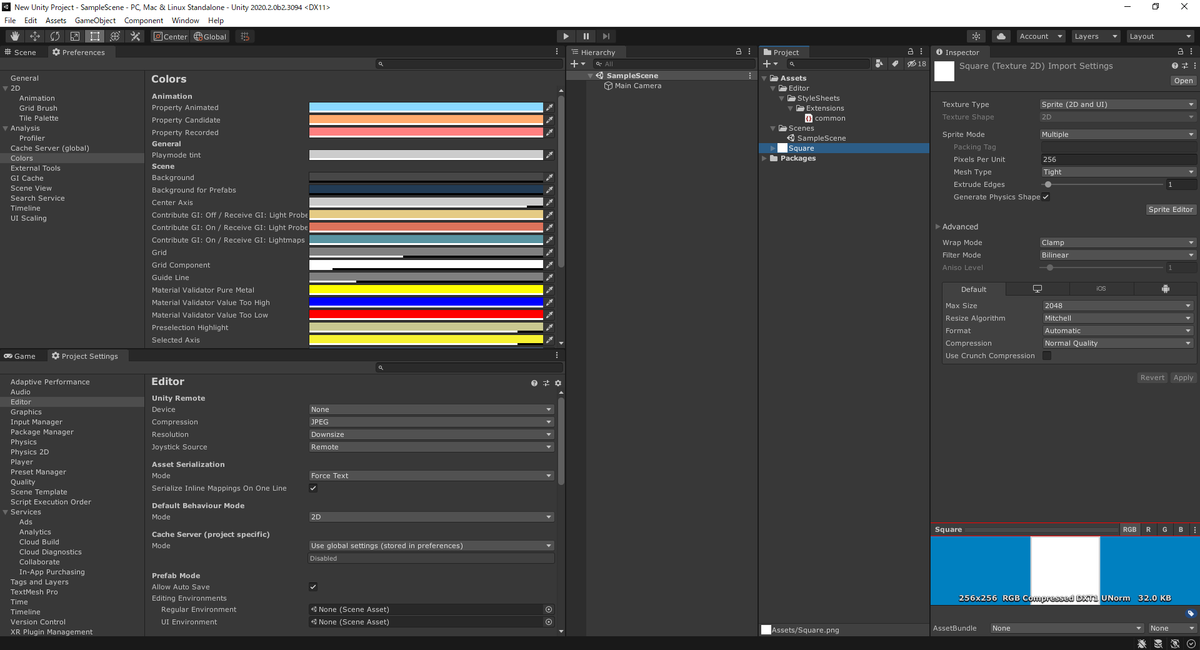The height and width of the screenshot is (650, 1200).
Task: Open the Texture Type dropdown
Action: 1118,104
